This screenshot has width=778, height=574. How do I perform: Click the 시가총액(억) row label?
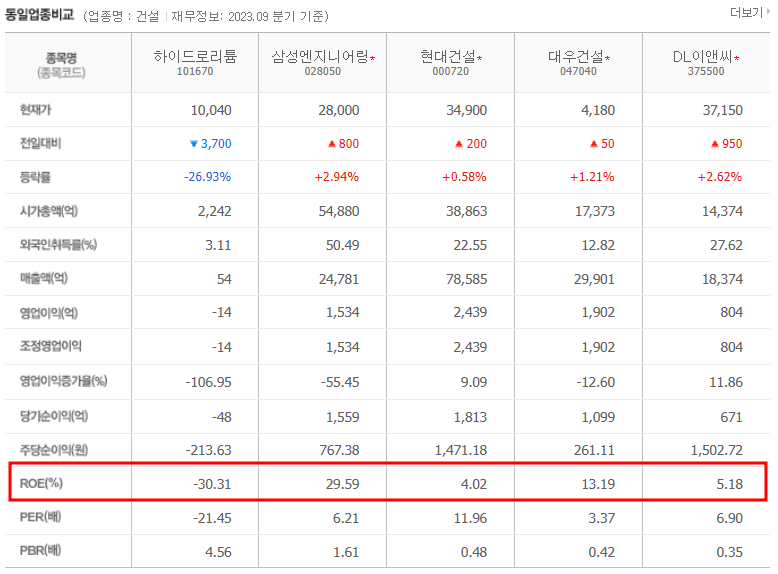coord(49,211)
